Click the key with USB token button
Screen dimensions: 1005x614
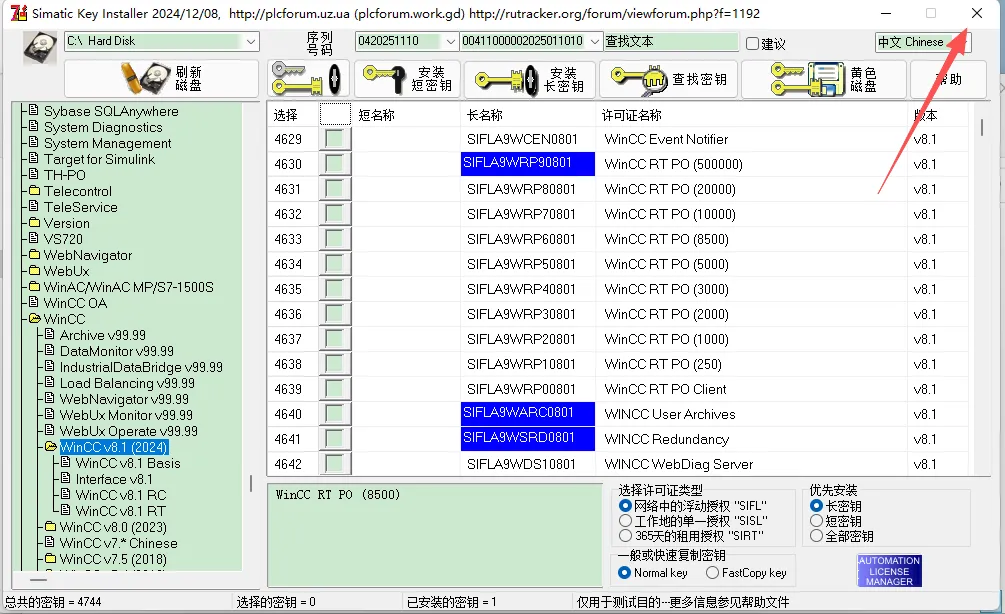(x=307, y=79)
